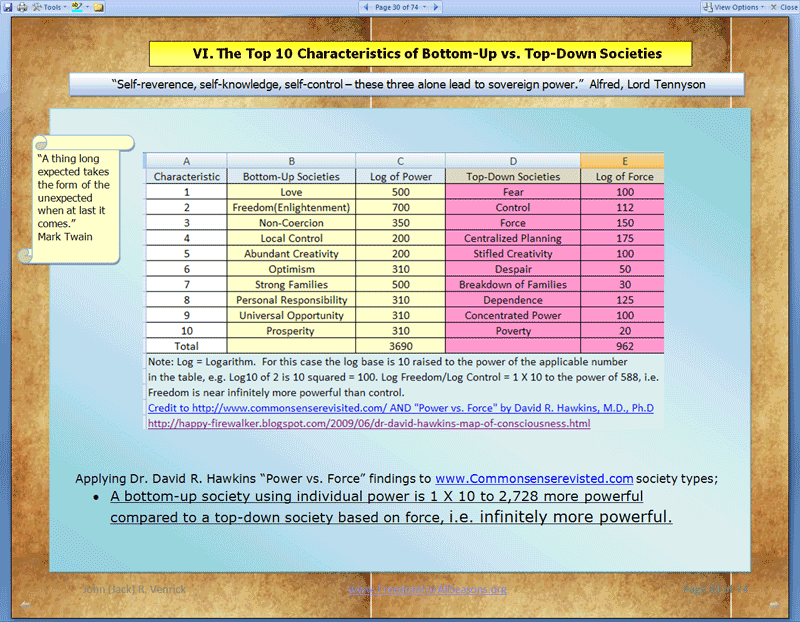Open the Page 30 of 74 dropdown
Screen dimensions: 800x622
[x=400, y=6]
